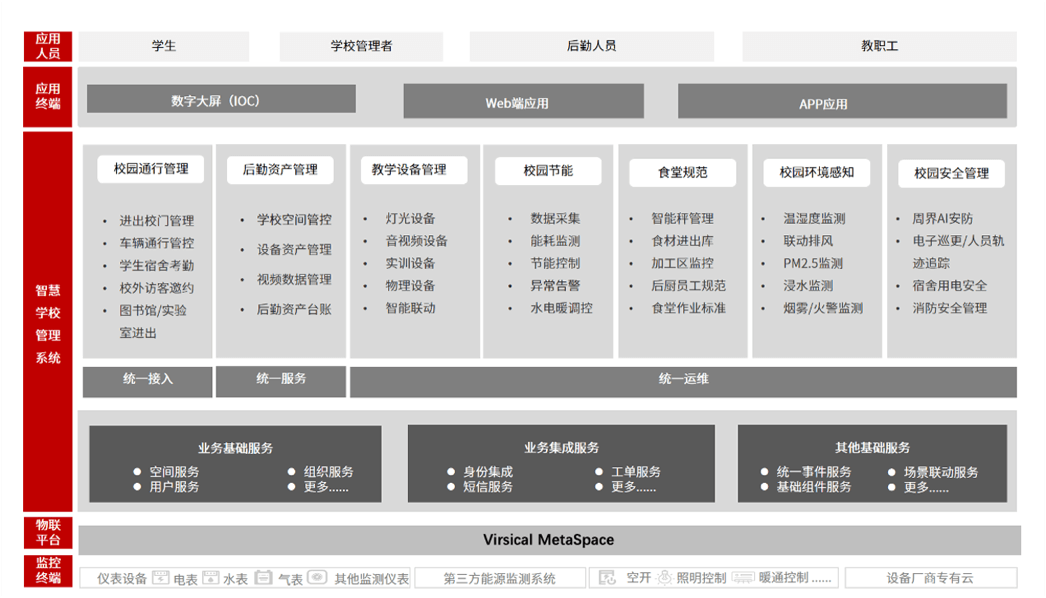Click the 设备资产管理 list item
This screenshot has height=598, width=1046.
pyautogui.click(x=294, y=250)
